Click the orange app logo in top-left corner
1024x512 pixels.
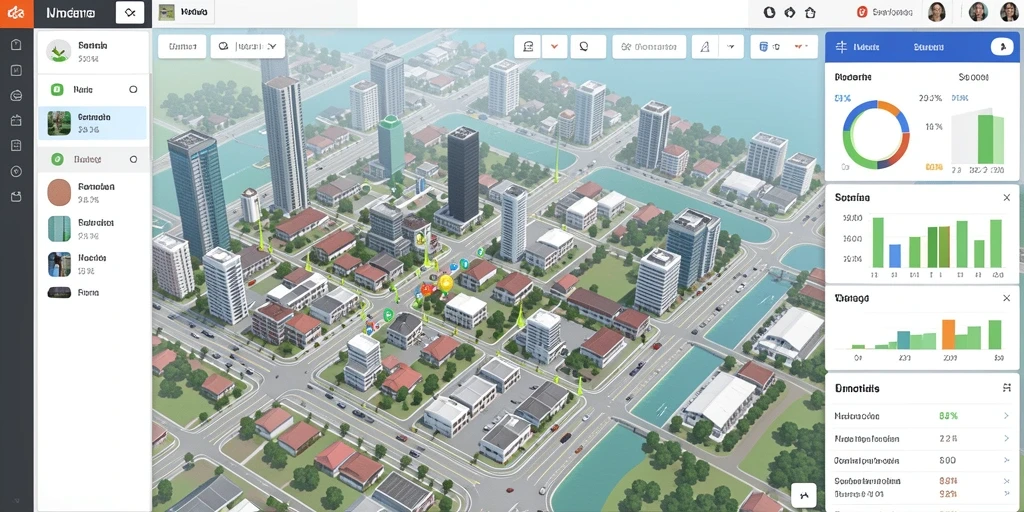16,13
